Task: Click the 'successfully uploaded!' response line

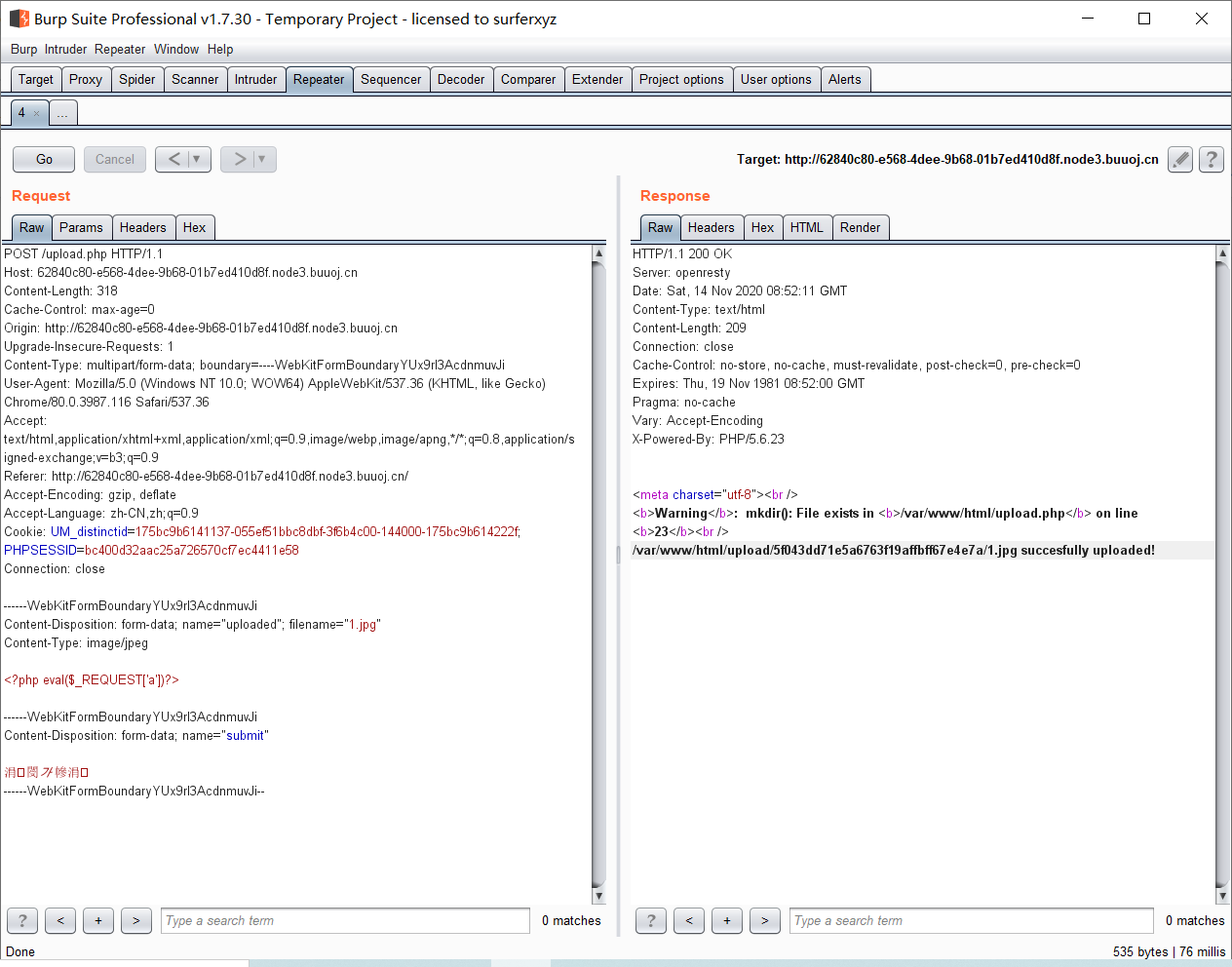Action: click(894, 550)
